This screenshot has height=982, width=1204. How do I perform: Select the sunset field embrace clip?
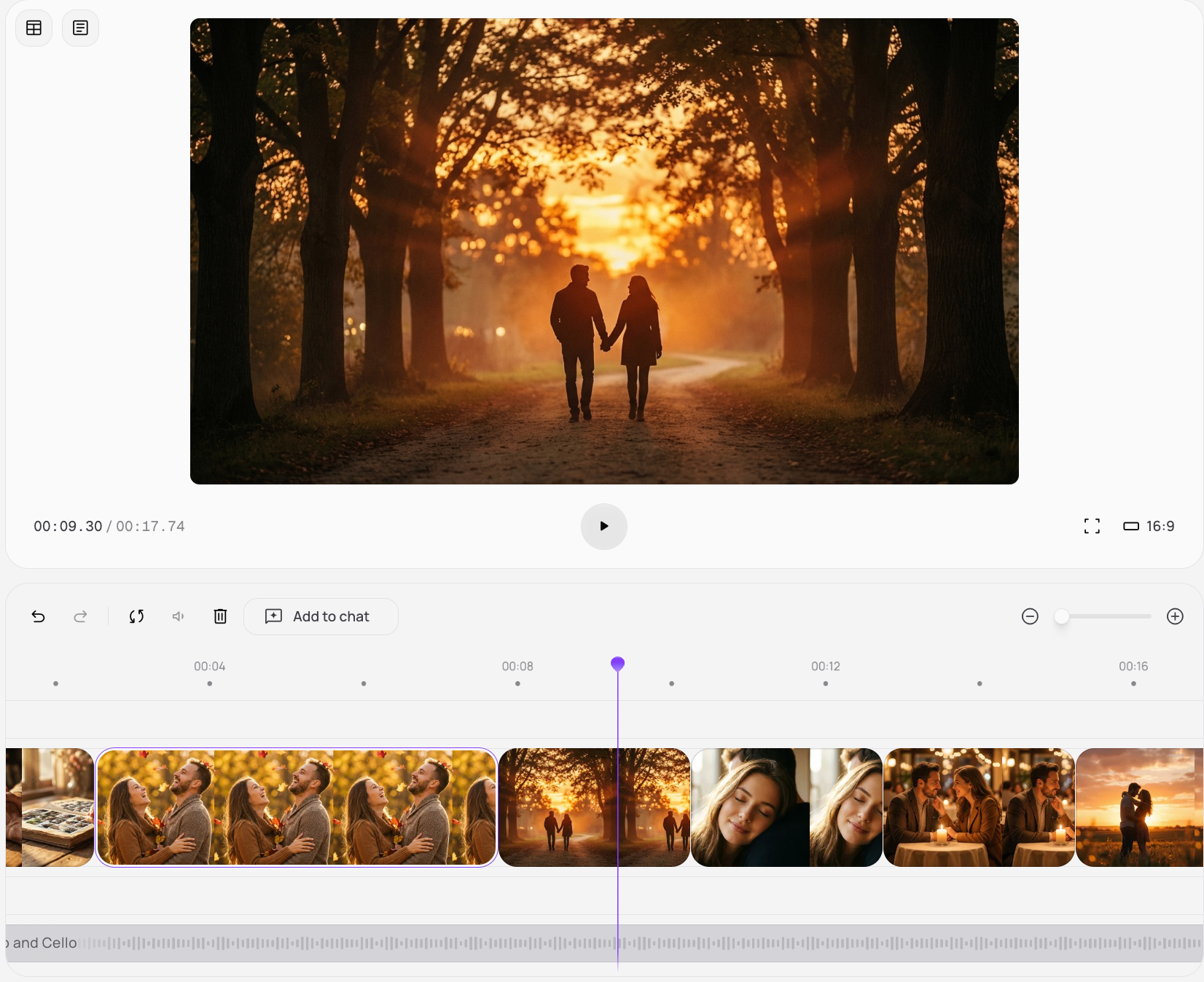click(x=1138, y=807)
